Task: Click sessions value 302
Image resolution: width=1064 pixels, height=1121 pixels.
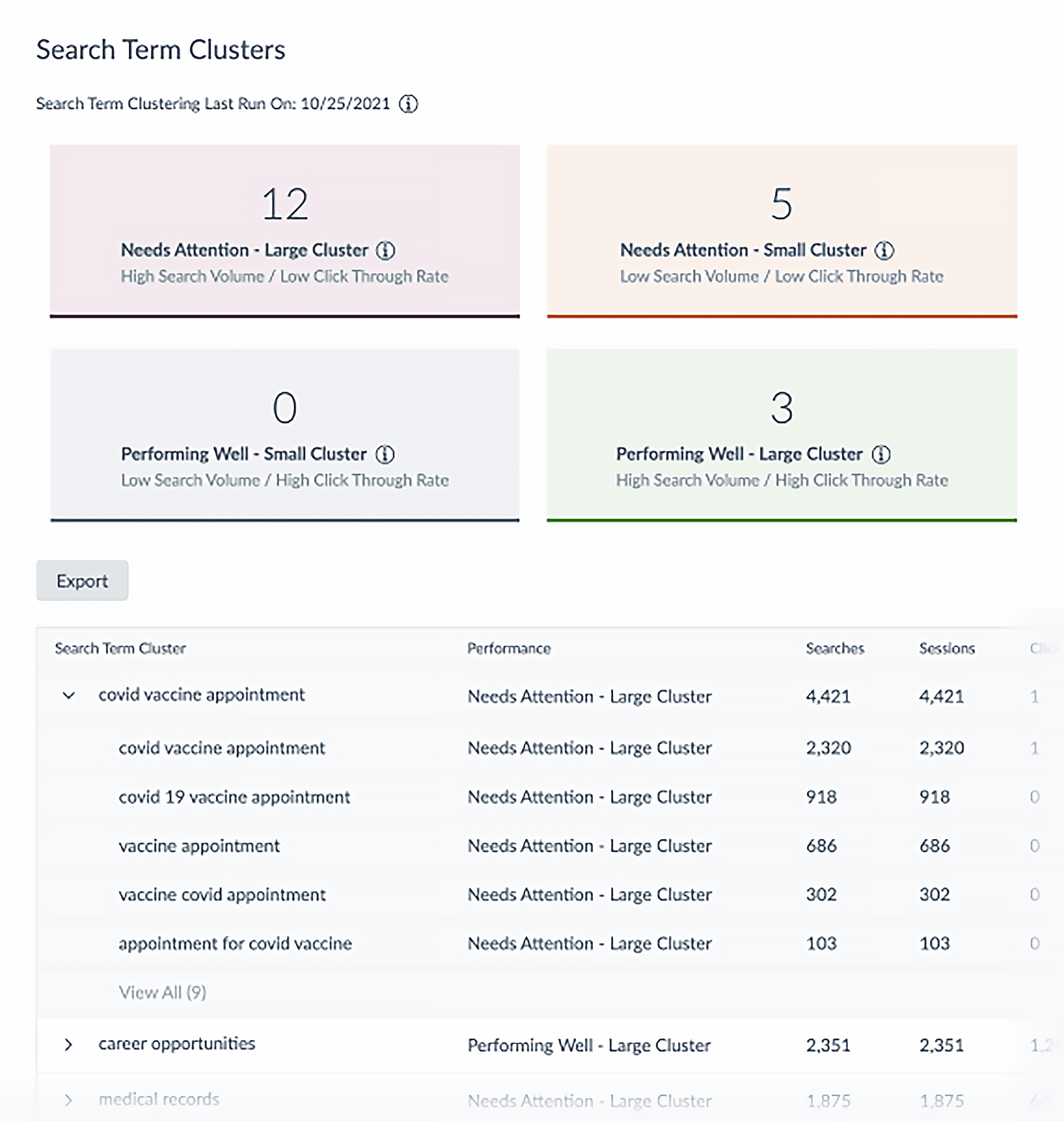Action: (x=934, y=894)
